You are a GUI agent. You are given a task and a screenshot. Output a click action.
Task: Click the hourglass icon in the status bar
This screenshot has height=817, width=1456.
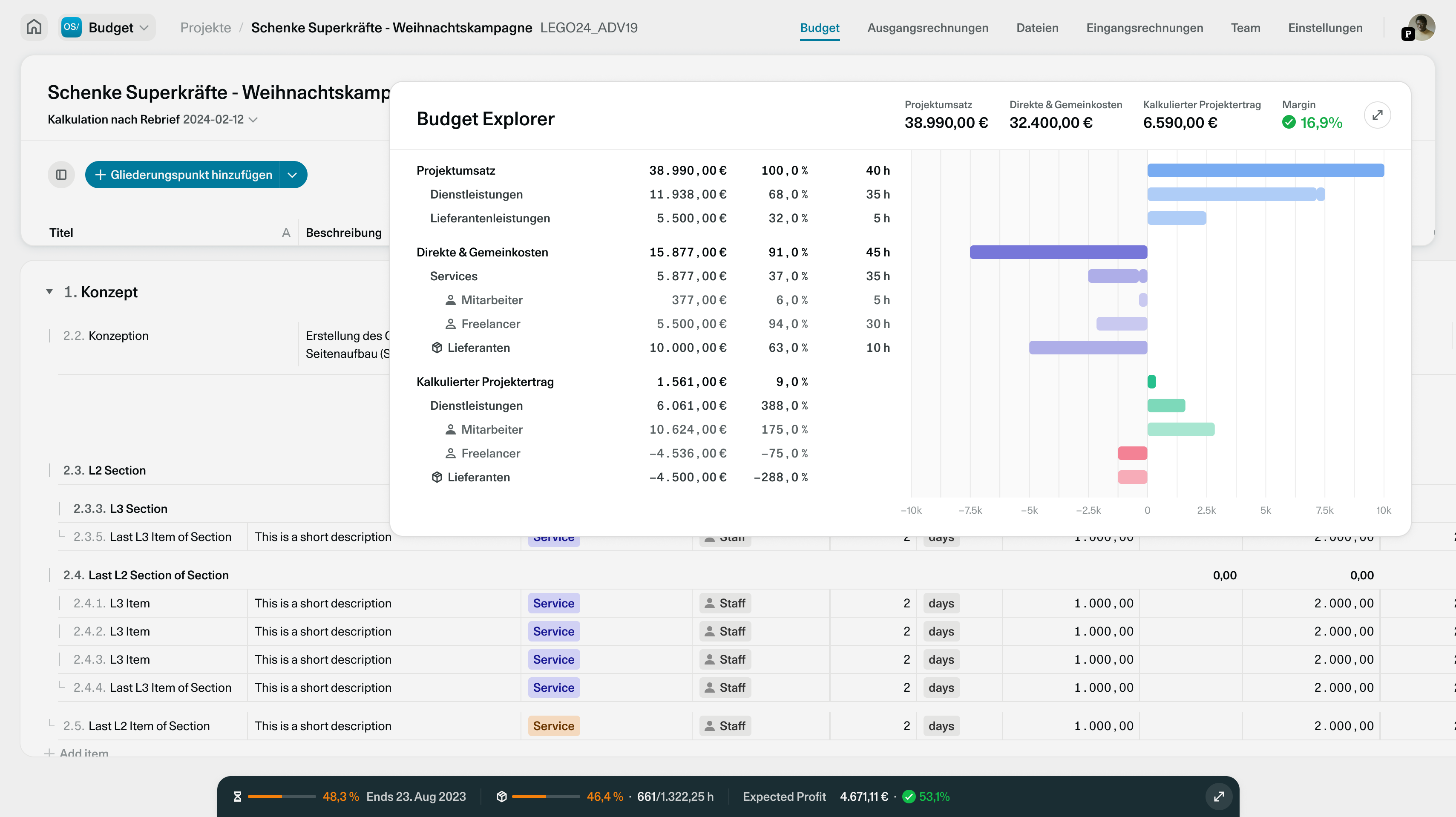point(239,797)
